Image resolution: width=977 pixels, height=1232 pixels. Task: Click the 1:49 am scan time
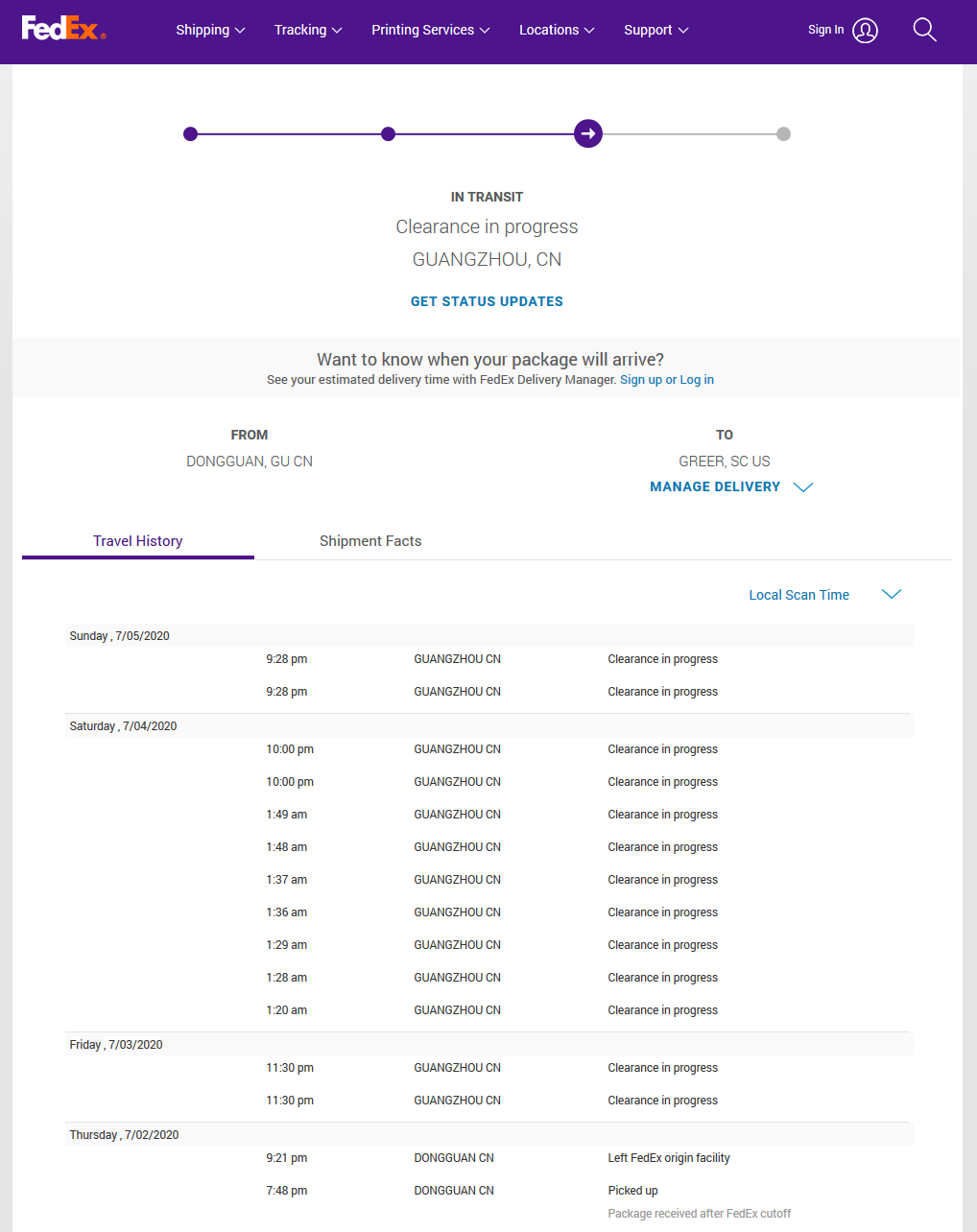[x=287, y=815]
